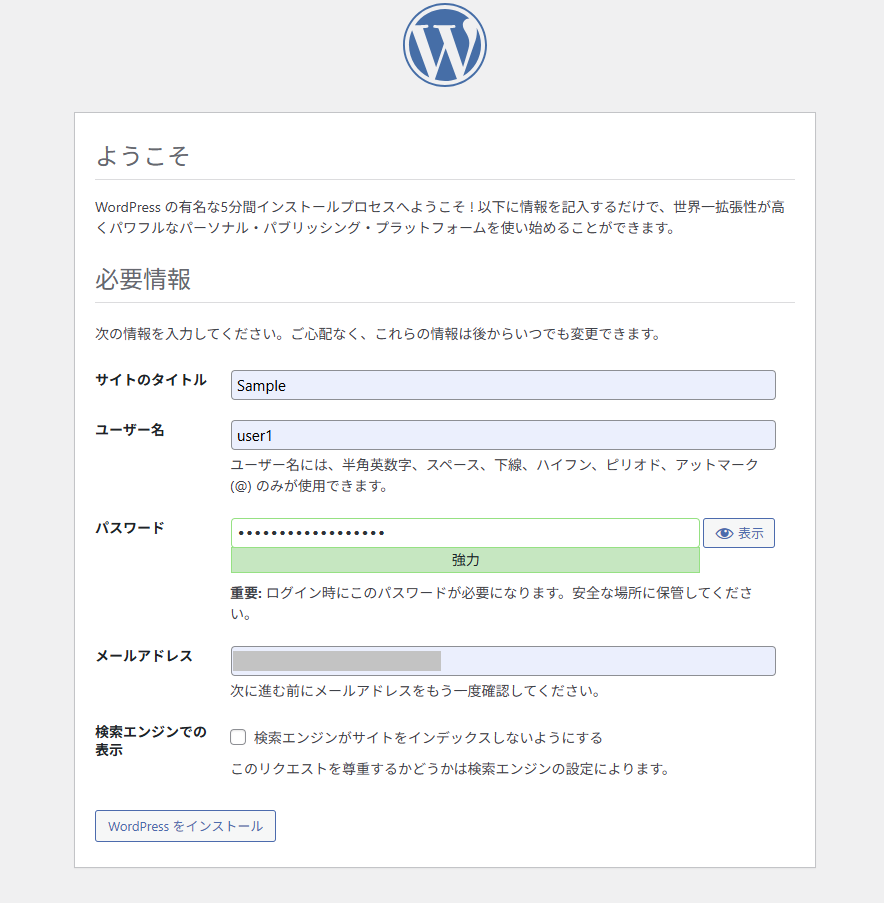The image size is (884, 903).
Task: Click the ユーザー名 field label
Action: click(130, 430)
